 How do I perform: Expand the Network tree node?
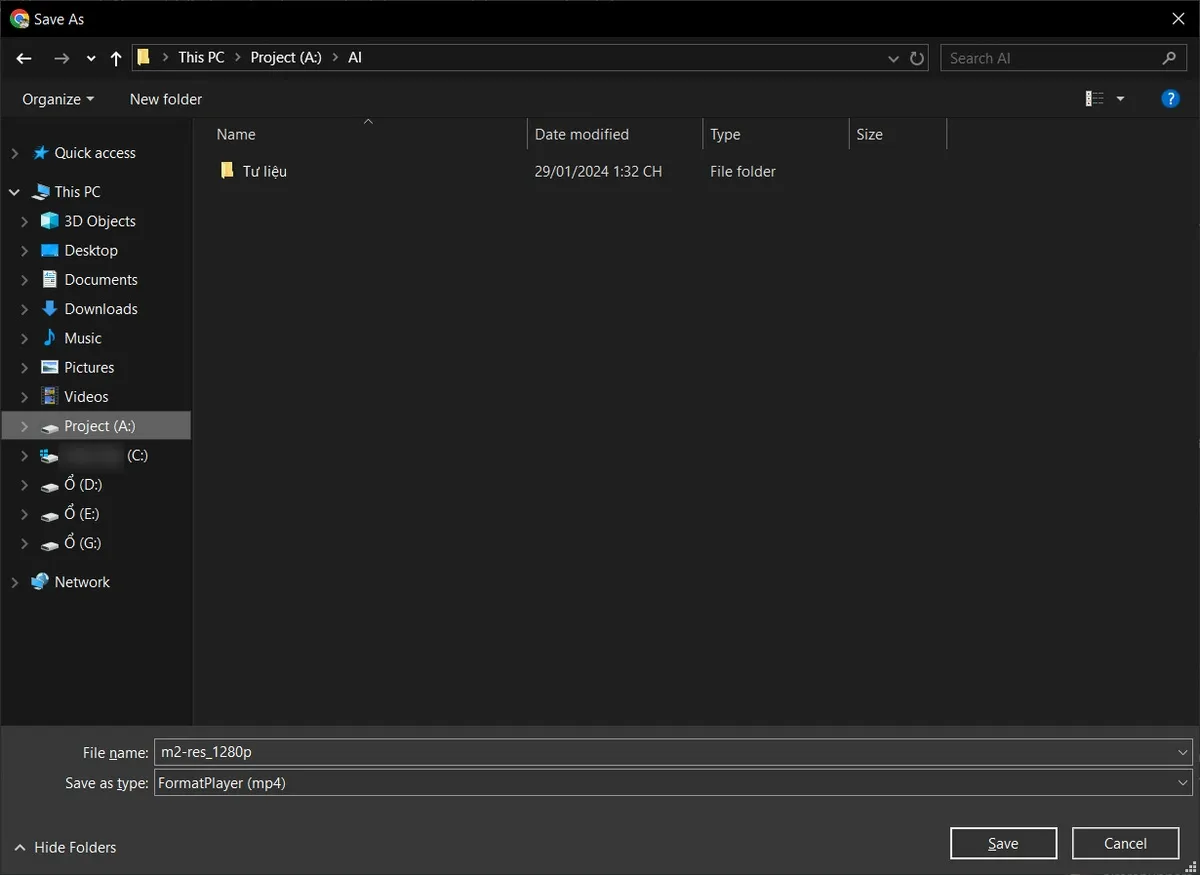pyautogui.click(x=14, y=582)
